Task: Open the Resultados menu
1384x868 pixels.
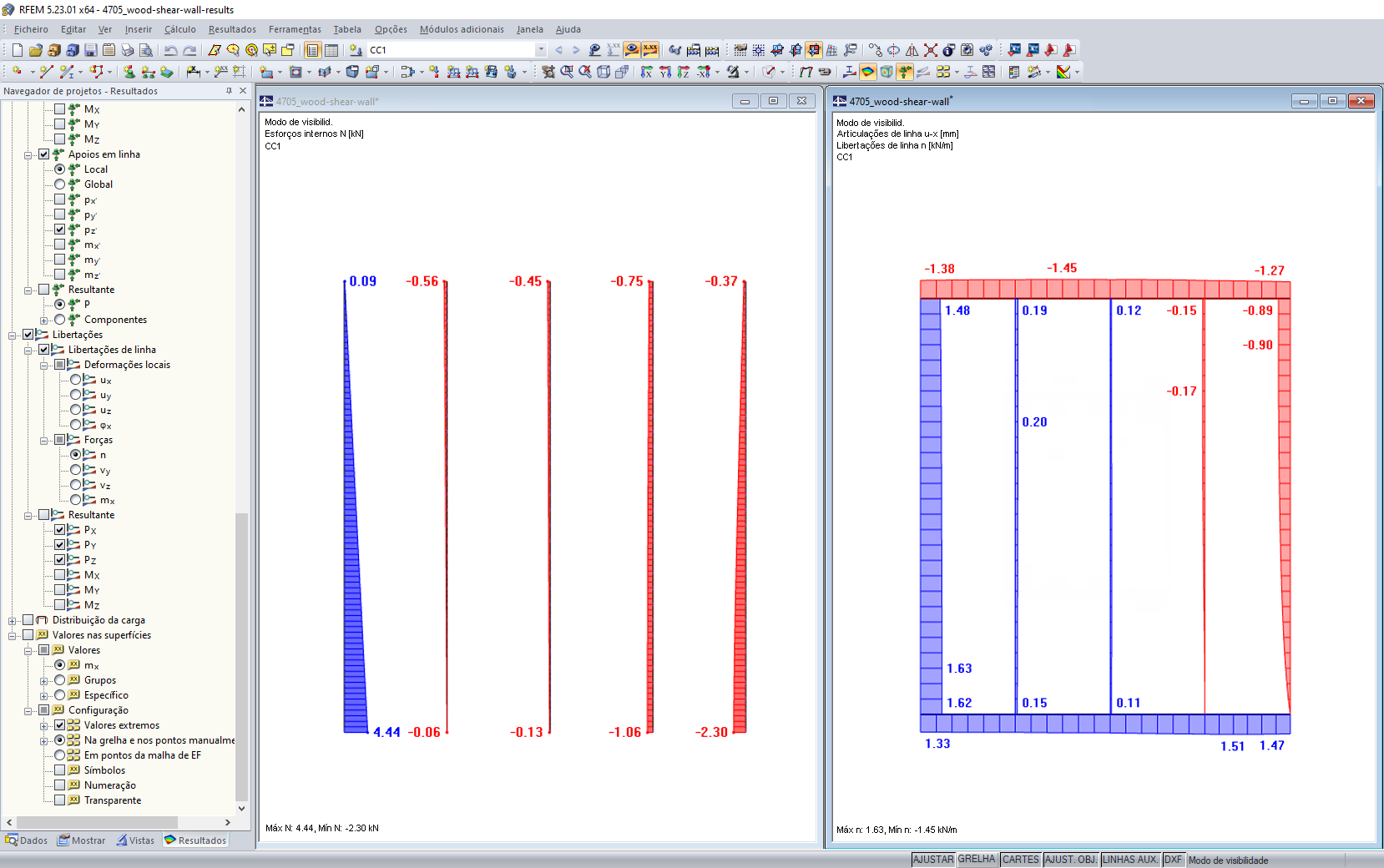Action: tap(232, 29)
